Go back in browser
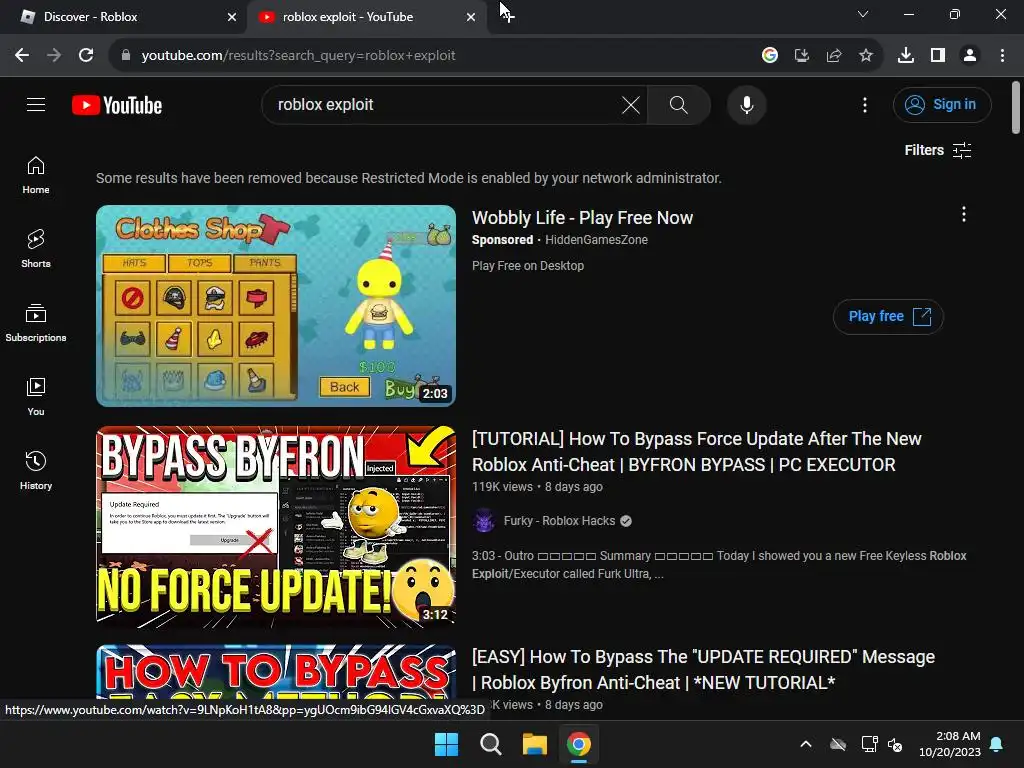 (x=22, y=56)
